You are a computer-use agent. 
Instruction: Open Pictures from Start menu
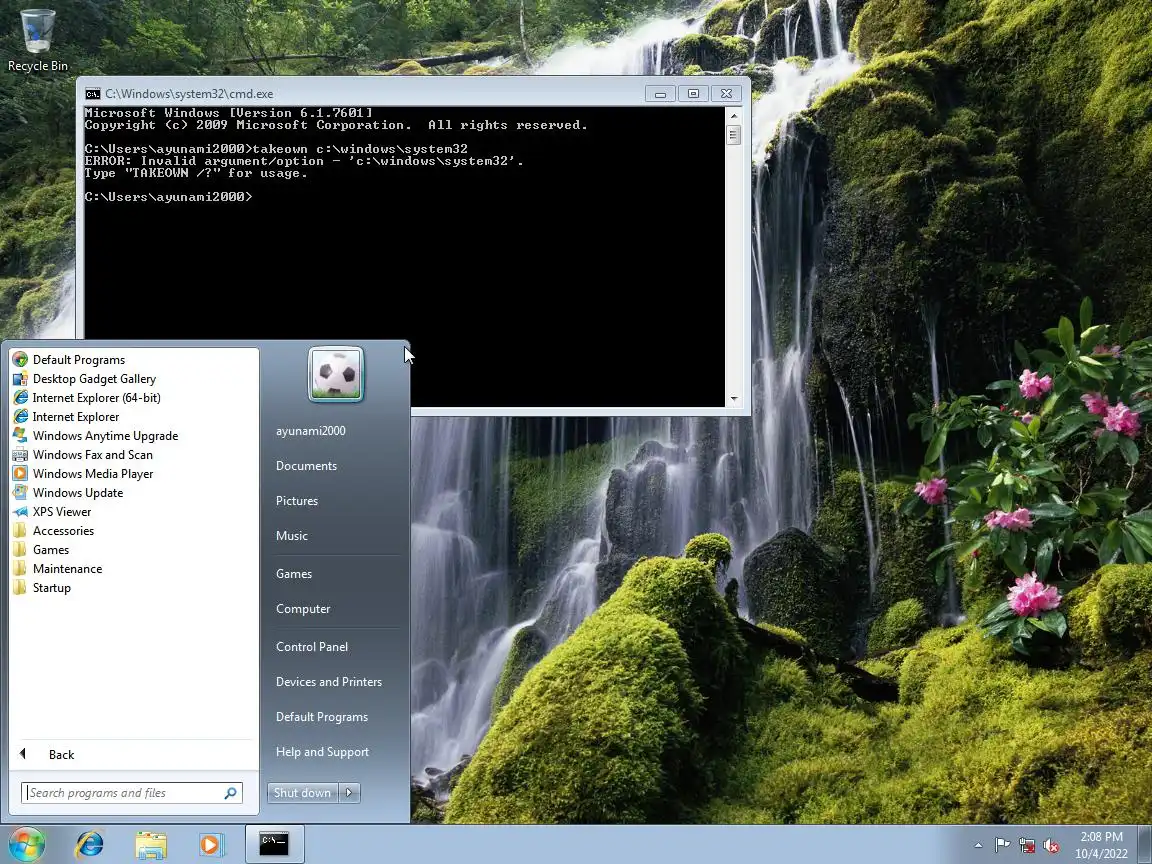[297, 500]
